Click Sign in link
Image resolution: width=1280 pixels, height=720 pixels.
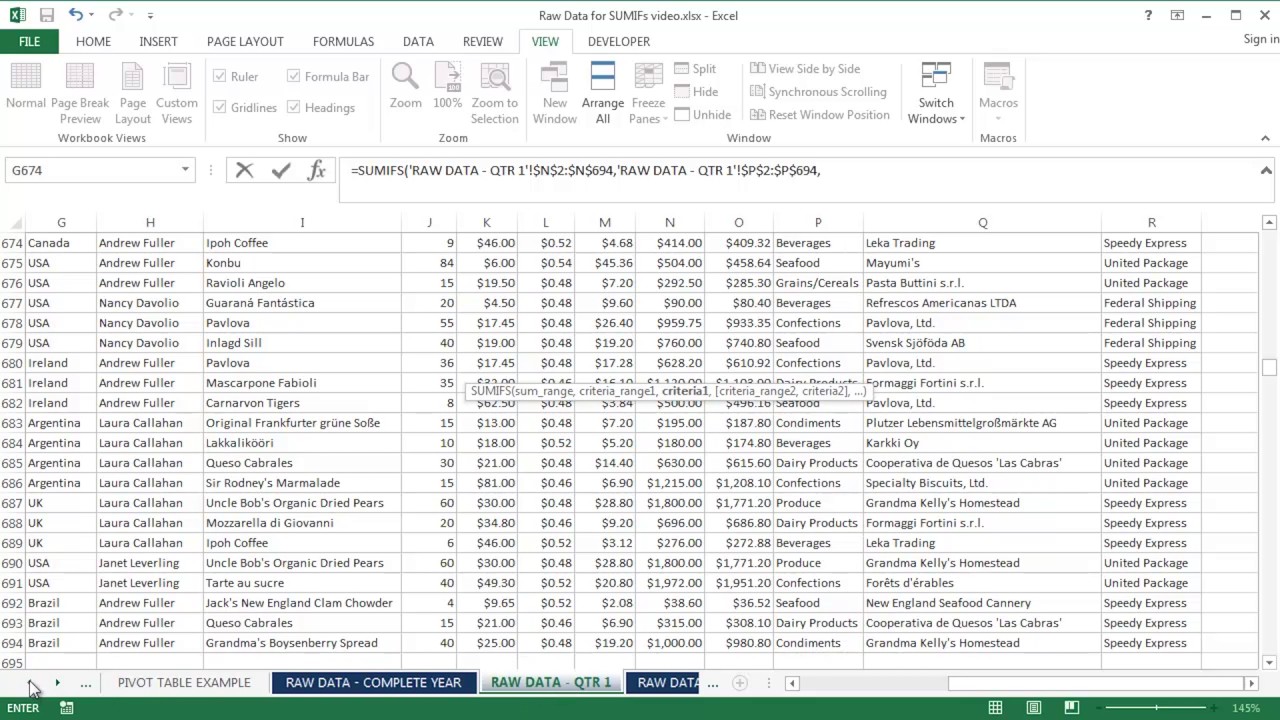click(x=1261, y=39)
